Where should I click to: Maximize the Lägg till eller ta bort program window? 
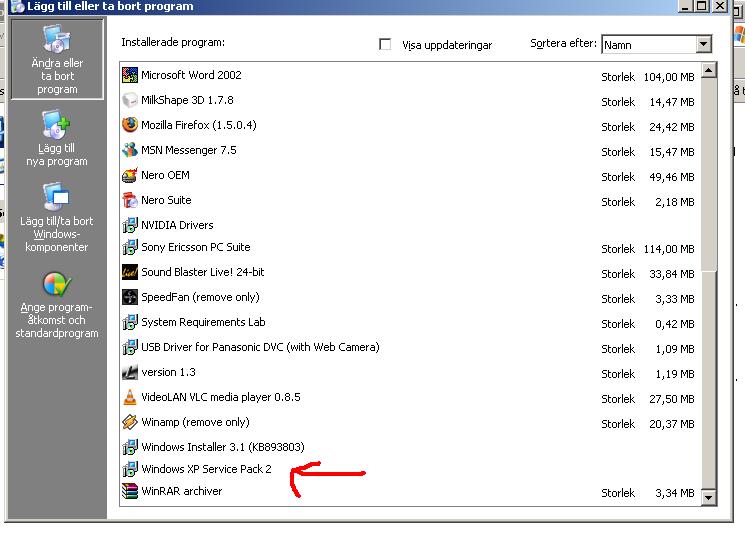[x=701, y=6]
